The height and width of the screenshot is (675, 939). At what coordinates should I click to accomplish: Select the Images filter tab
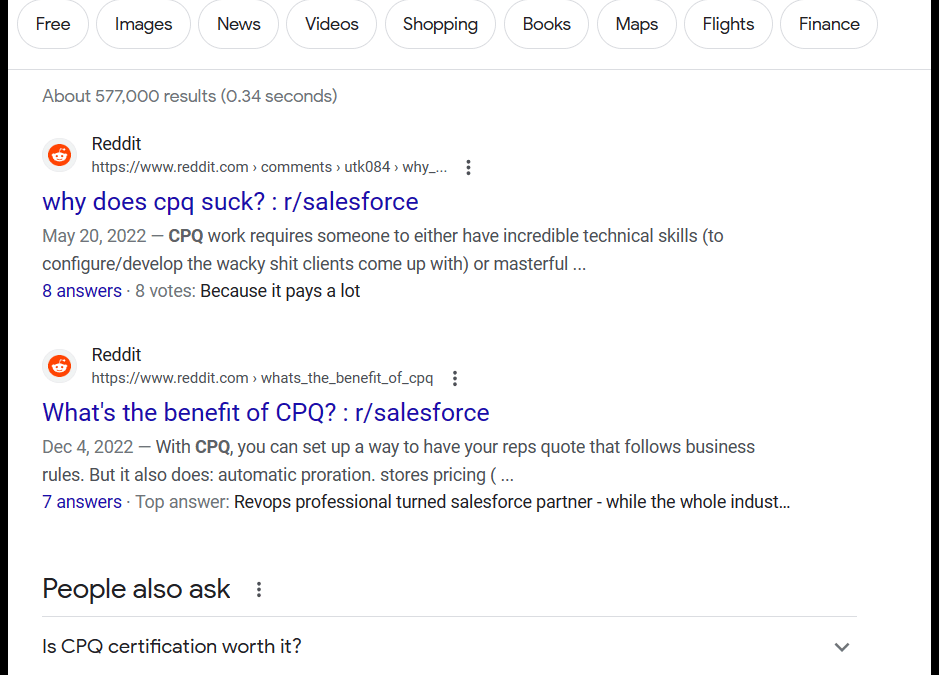pos(143,24)
